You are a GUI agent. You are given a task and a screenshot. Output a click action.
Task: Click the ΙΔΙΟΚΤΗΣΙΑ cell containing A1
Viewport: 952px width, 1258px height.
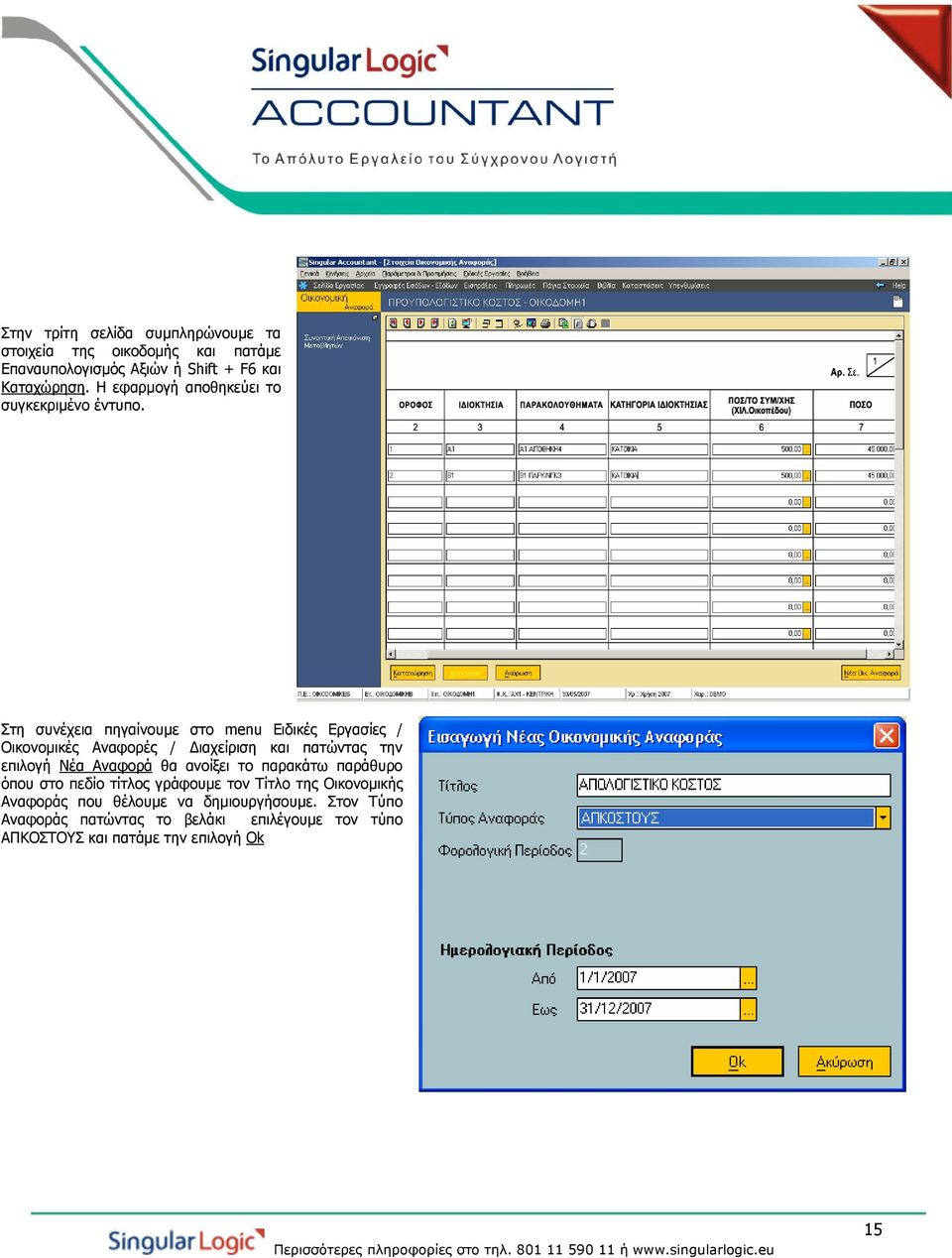[480, 449]
